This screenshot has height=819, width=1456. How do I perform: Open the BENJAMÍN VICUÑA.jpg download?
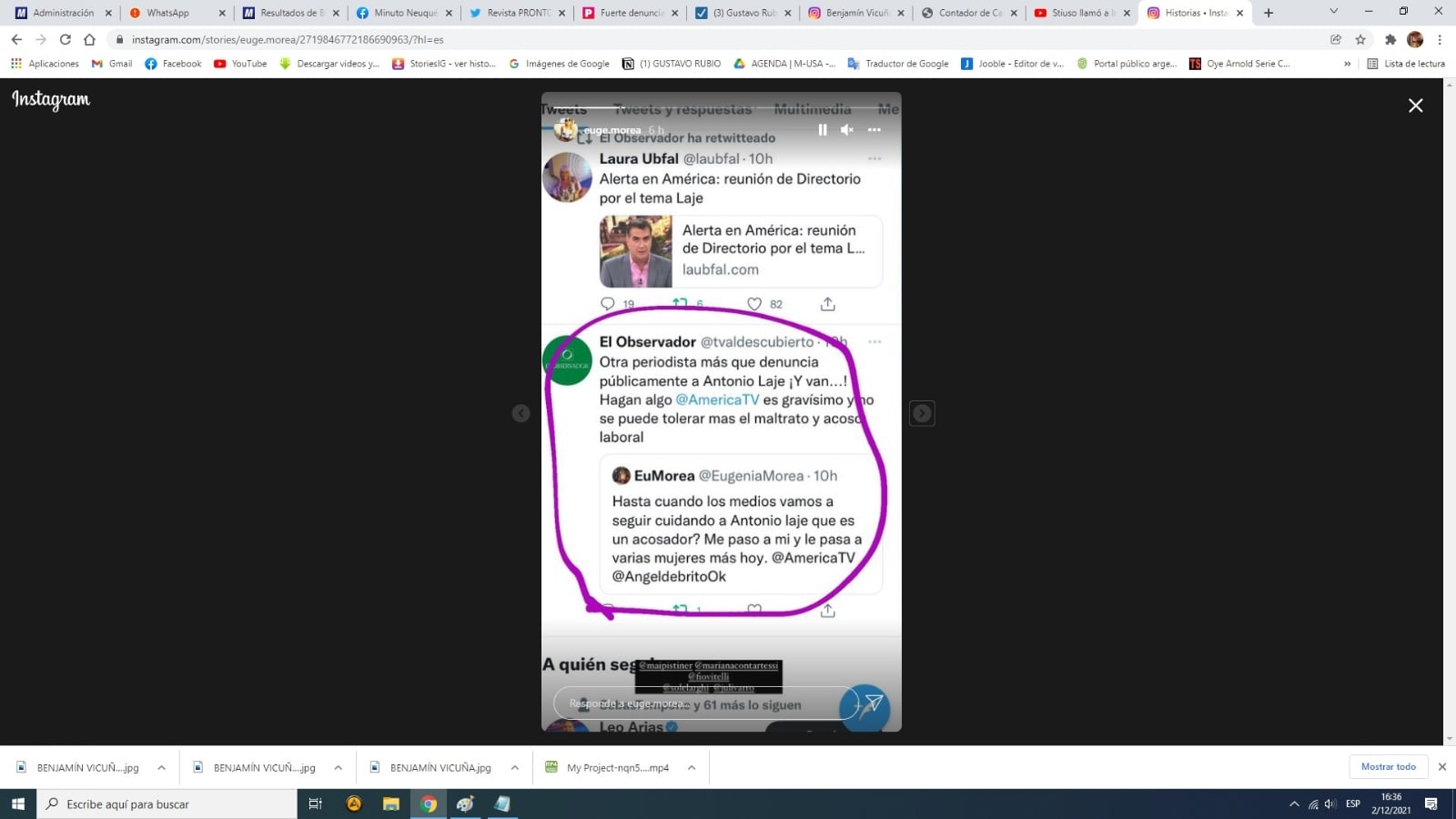pyautogui.click(x=430, y=768)
